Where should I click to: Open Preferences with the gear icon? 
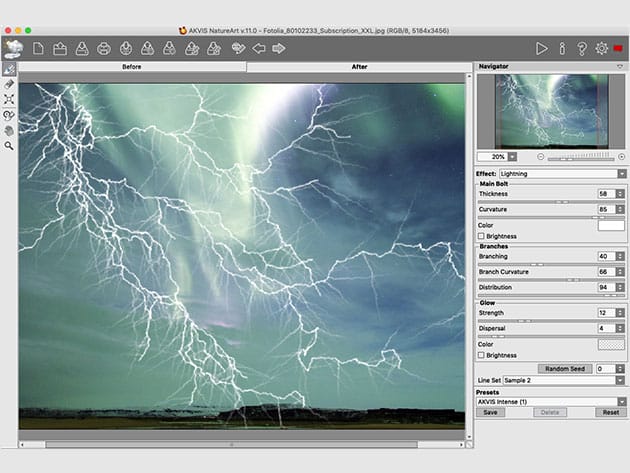[x=601, y=48]
